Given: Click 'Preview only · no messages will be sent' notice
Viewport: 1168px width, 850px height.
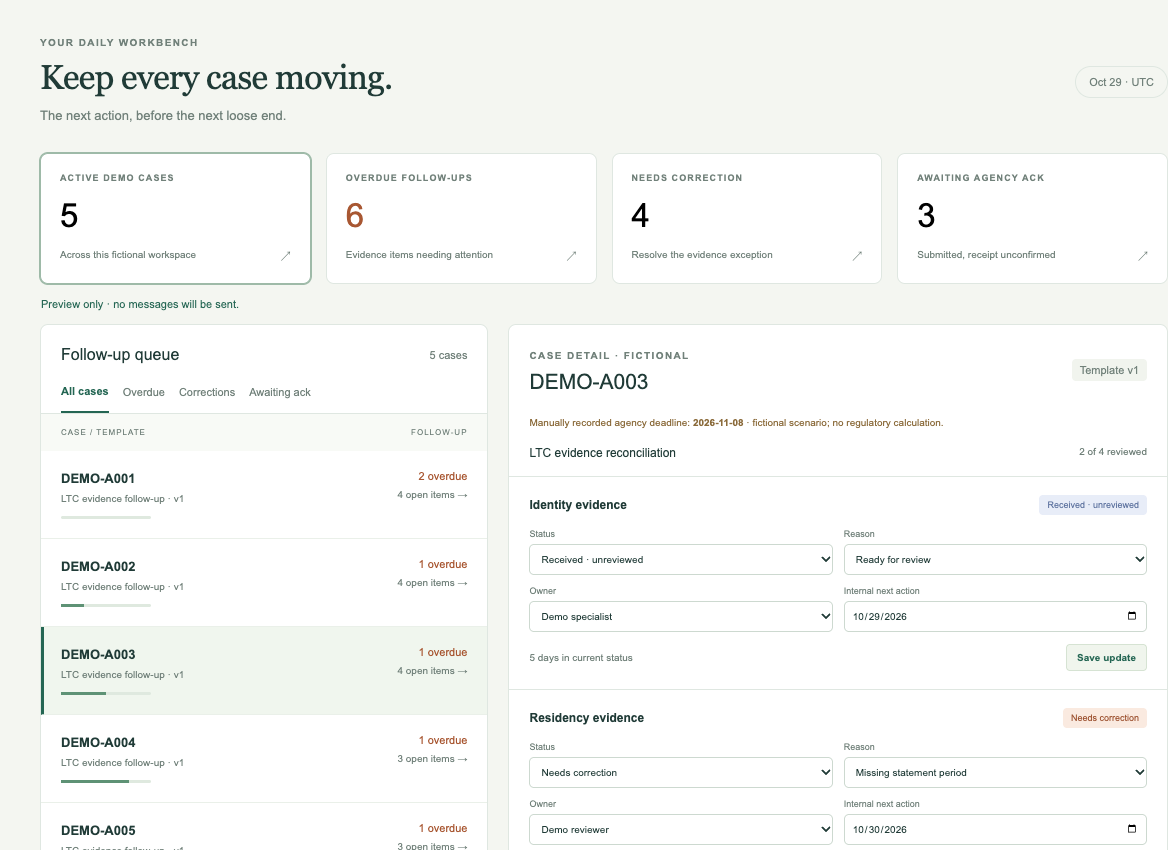Looking at the screenshot, I should (140, 304).
